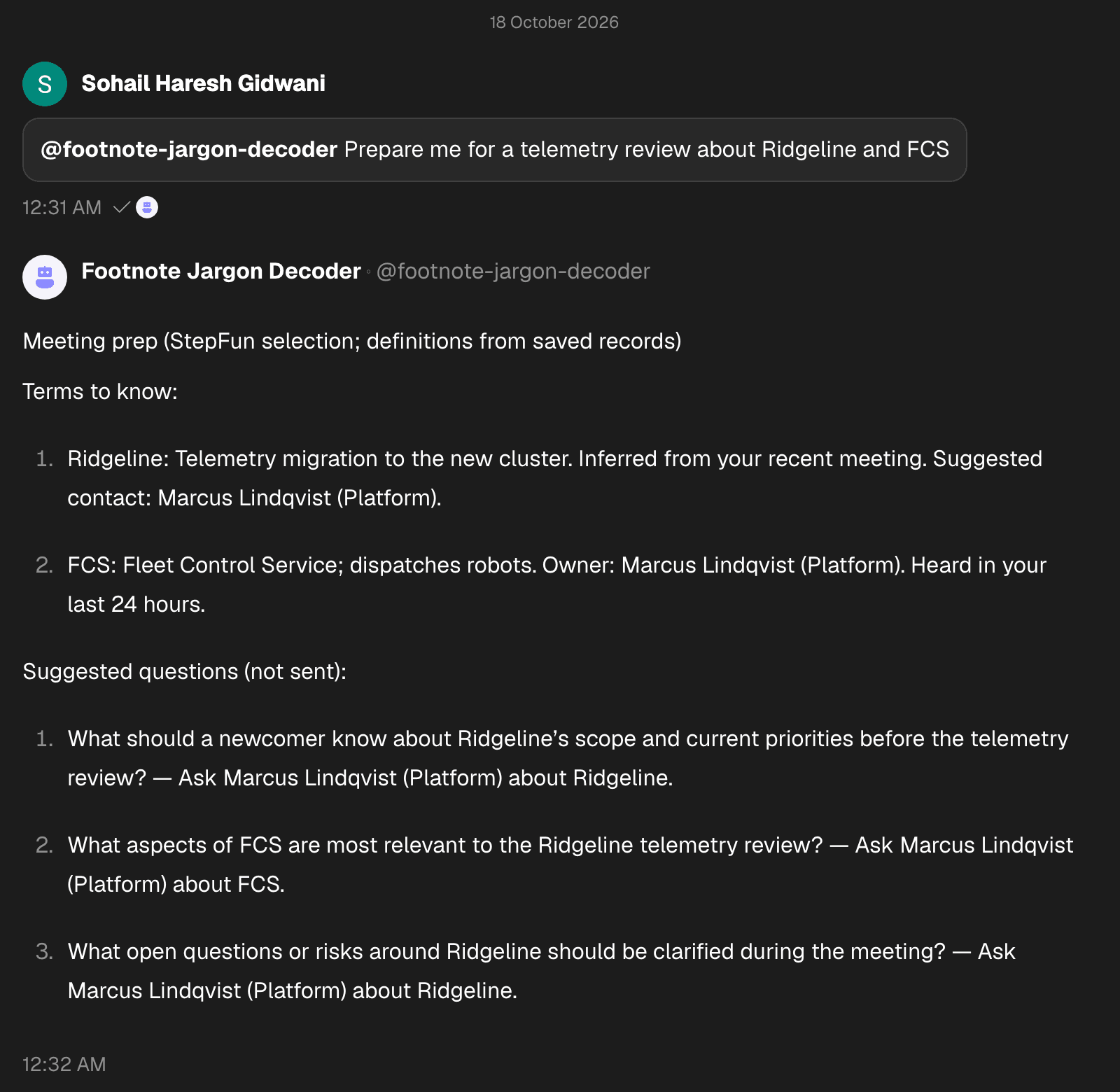Open the Sohail Haresh Gidwani sender name
Screen dimensions: 1120x1092
coord(203,83)
